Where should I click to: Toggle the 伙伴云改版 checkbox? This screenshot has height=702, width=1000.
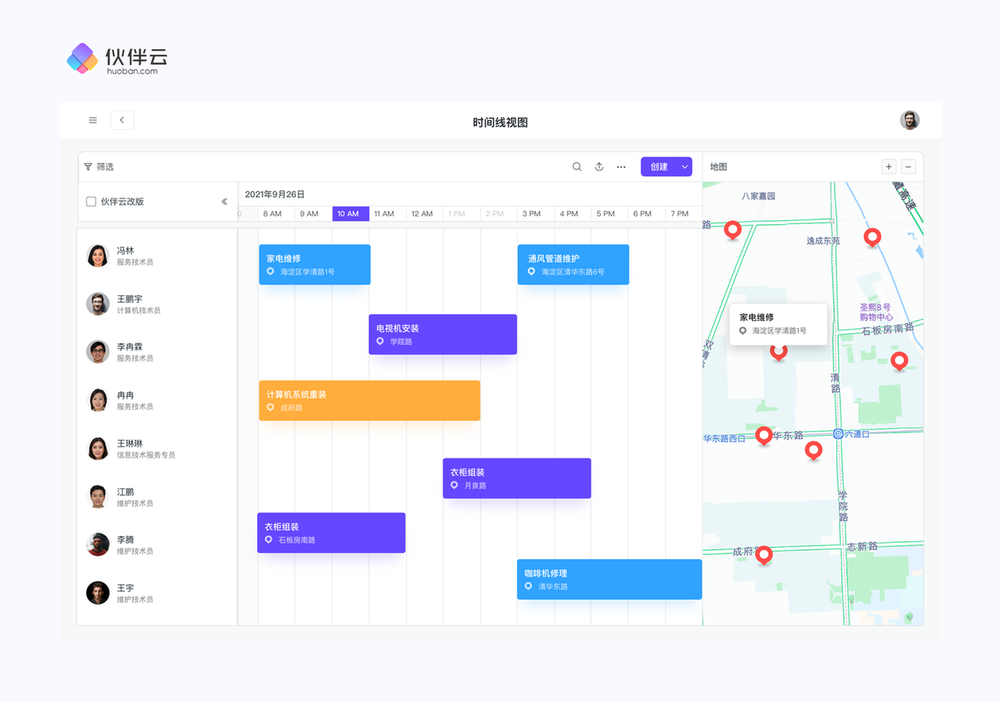tap(91, 202)
